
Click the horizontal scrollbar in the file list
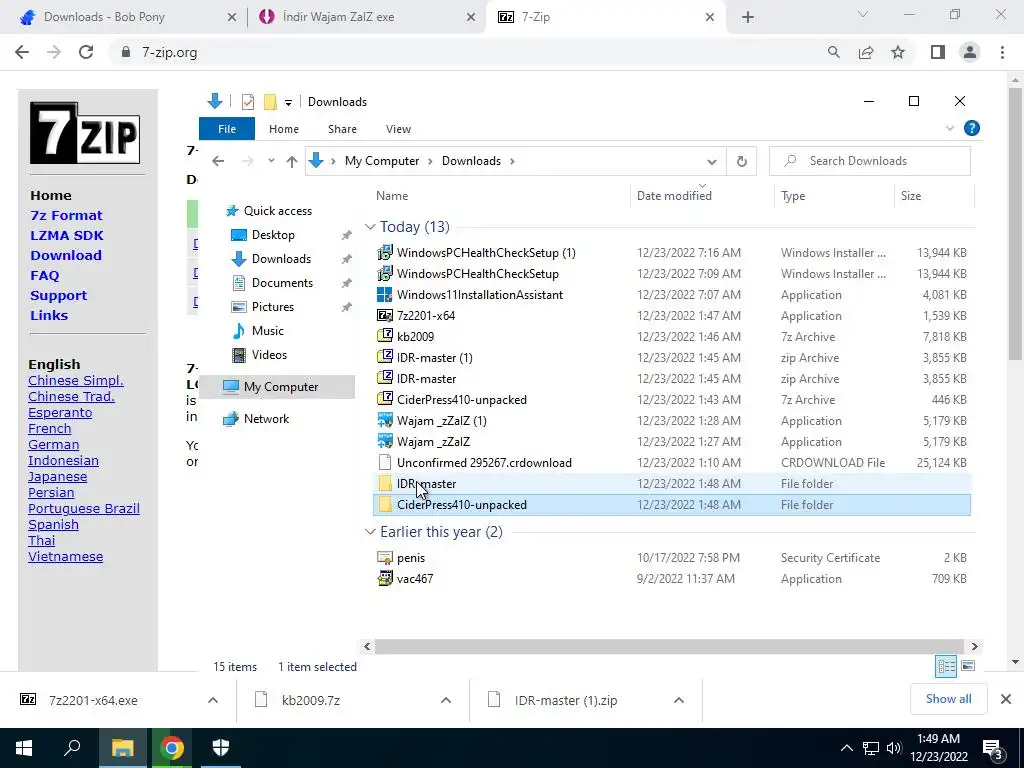point(669,646)
